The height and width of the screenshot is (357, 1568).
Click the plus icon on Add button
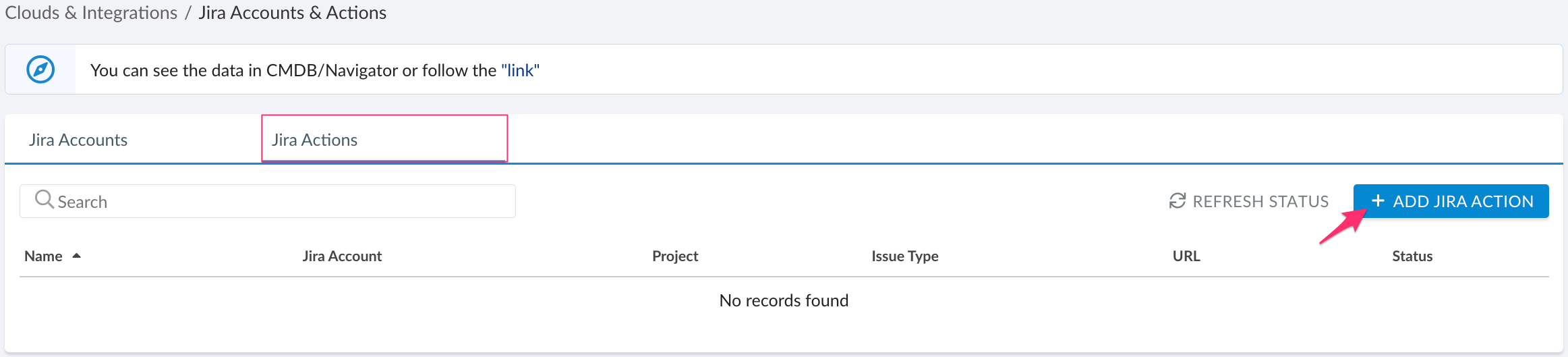1378,201
